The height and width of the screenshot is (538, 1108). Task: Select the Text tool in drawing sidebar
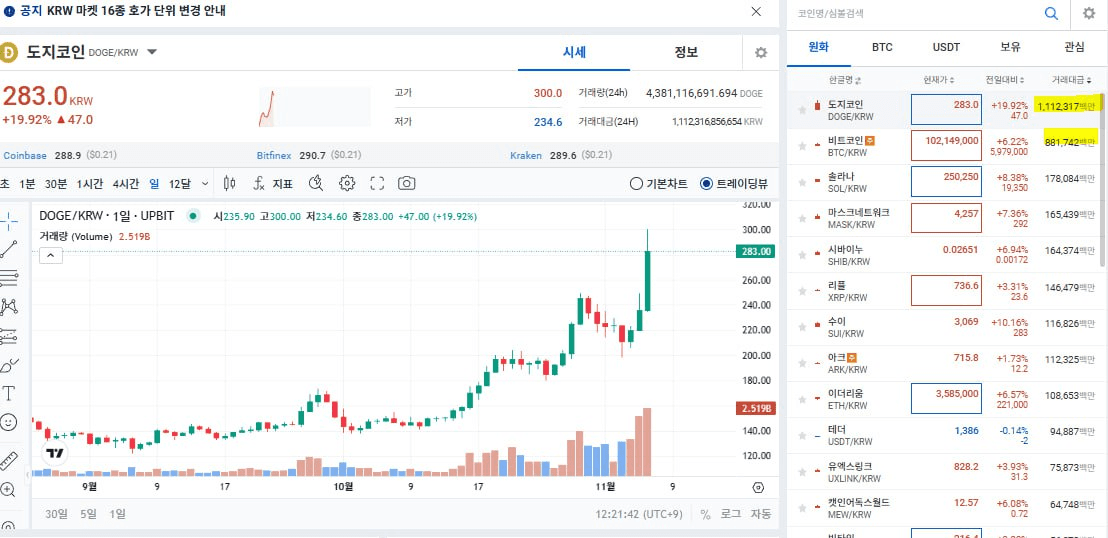[x=9, y=393]
